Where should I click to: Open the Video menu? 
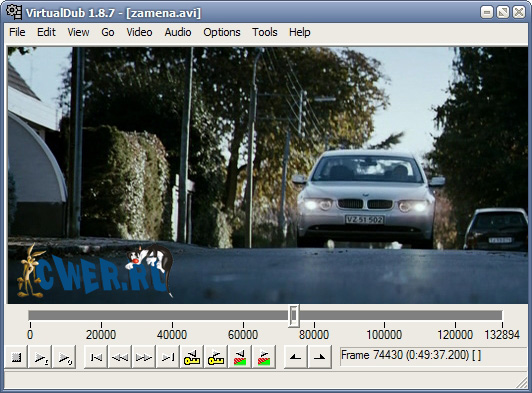tap(139, 32)
